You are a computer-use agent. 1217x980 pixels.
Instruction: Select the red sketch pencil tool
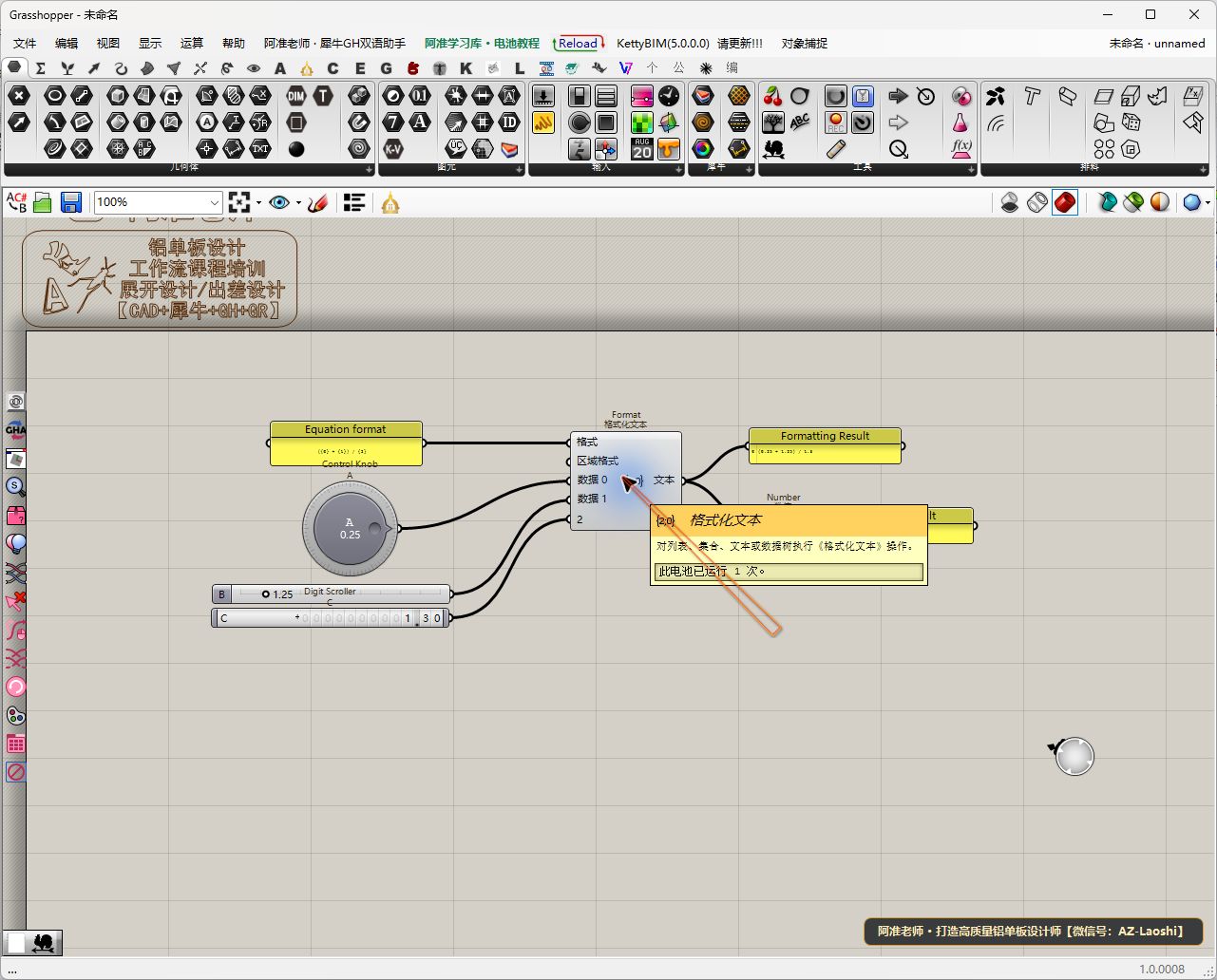click(x=318, y=202)
